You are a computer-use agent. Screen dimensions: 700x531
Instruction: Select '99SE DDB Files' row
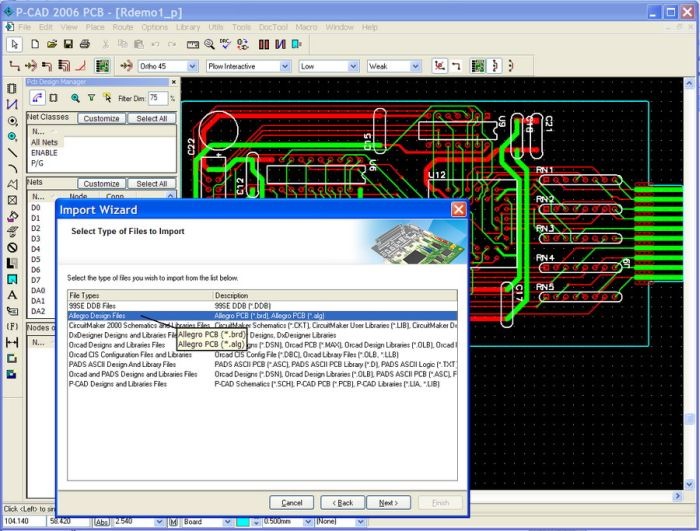262,306
